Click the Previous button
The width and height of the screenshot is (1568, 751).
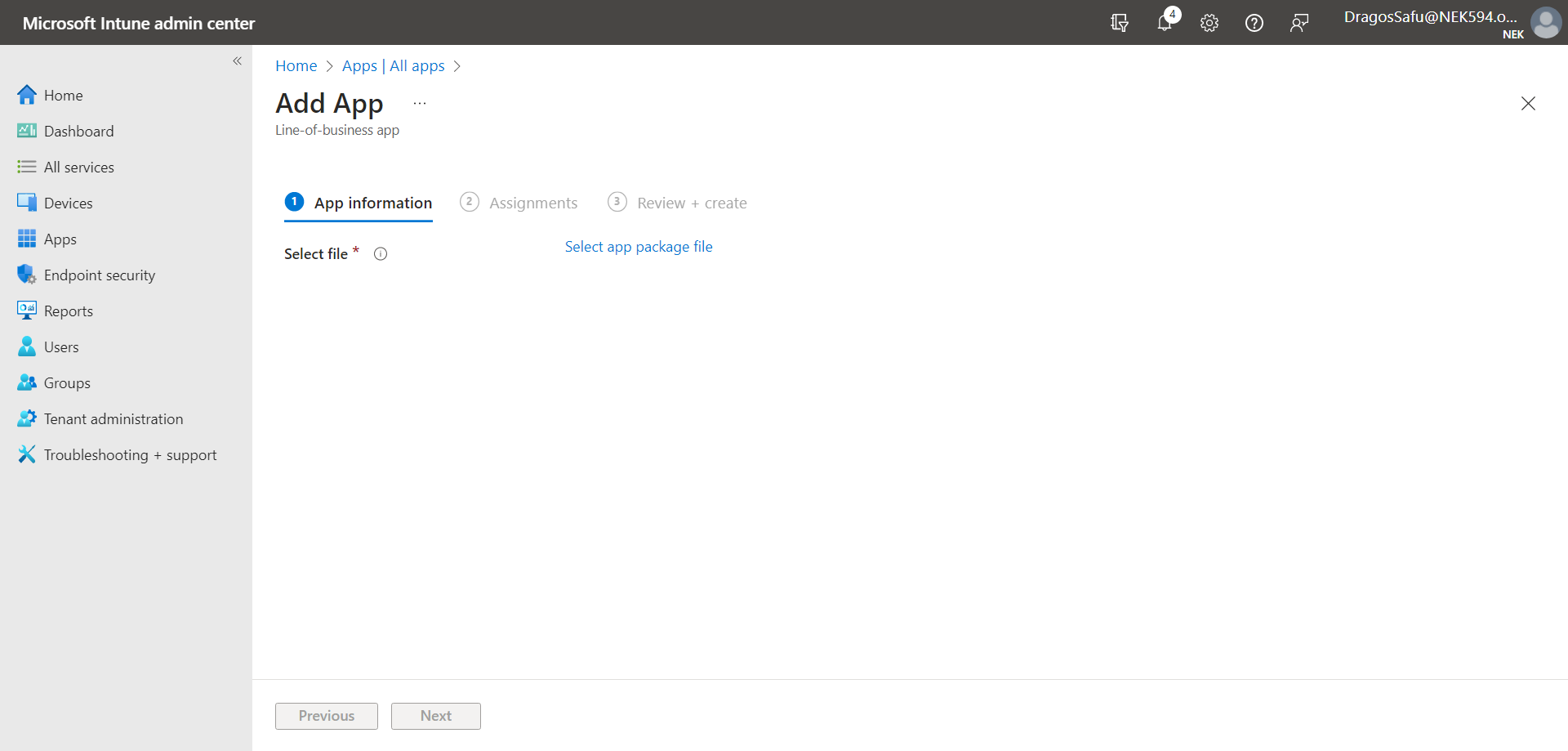click(x=327, y=716)
